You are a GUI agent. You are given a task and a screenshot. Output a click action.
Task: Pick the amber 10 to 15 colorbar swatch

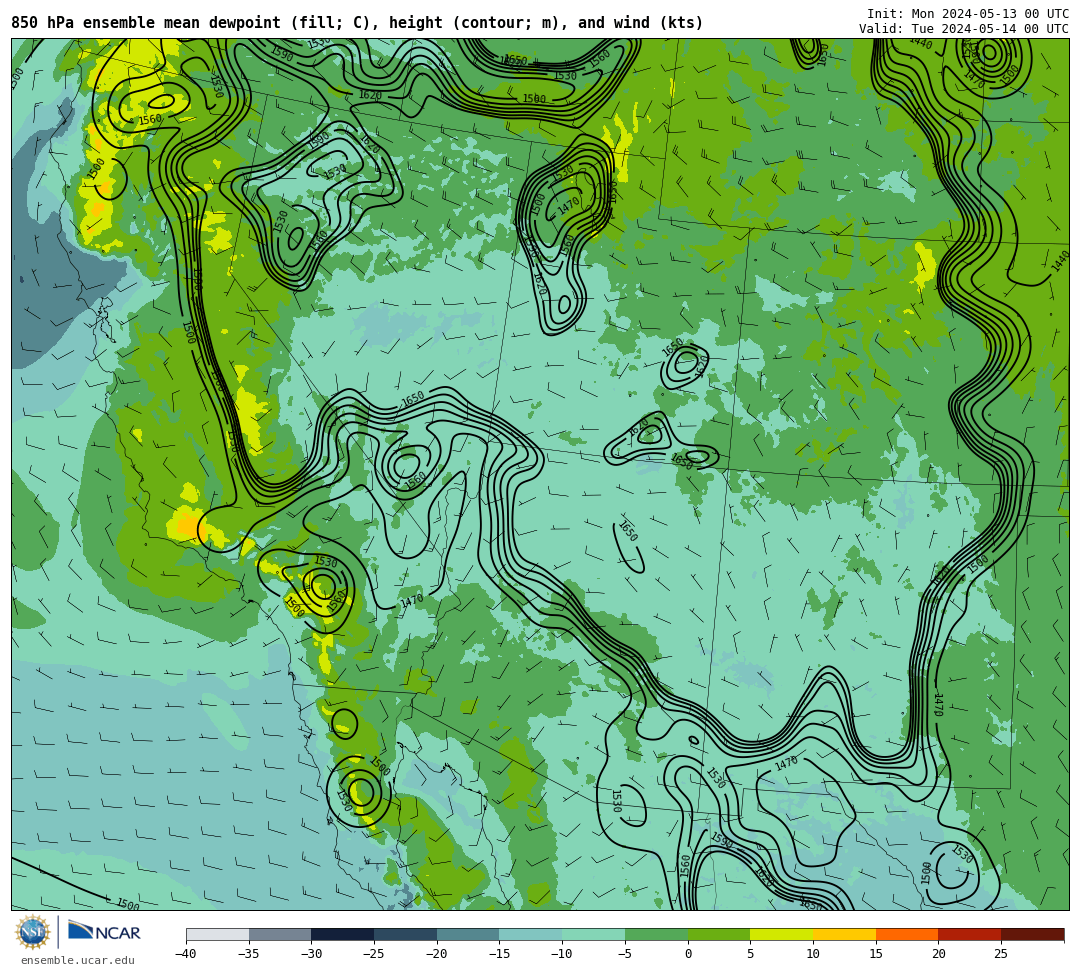844,934
